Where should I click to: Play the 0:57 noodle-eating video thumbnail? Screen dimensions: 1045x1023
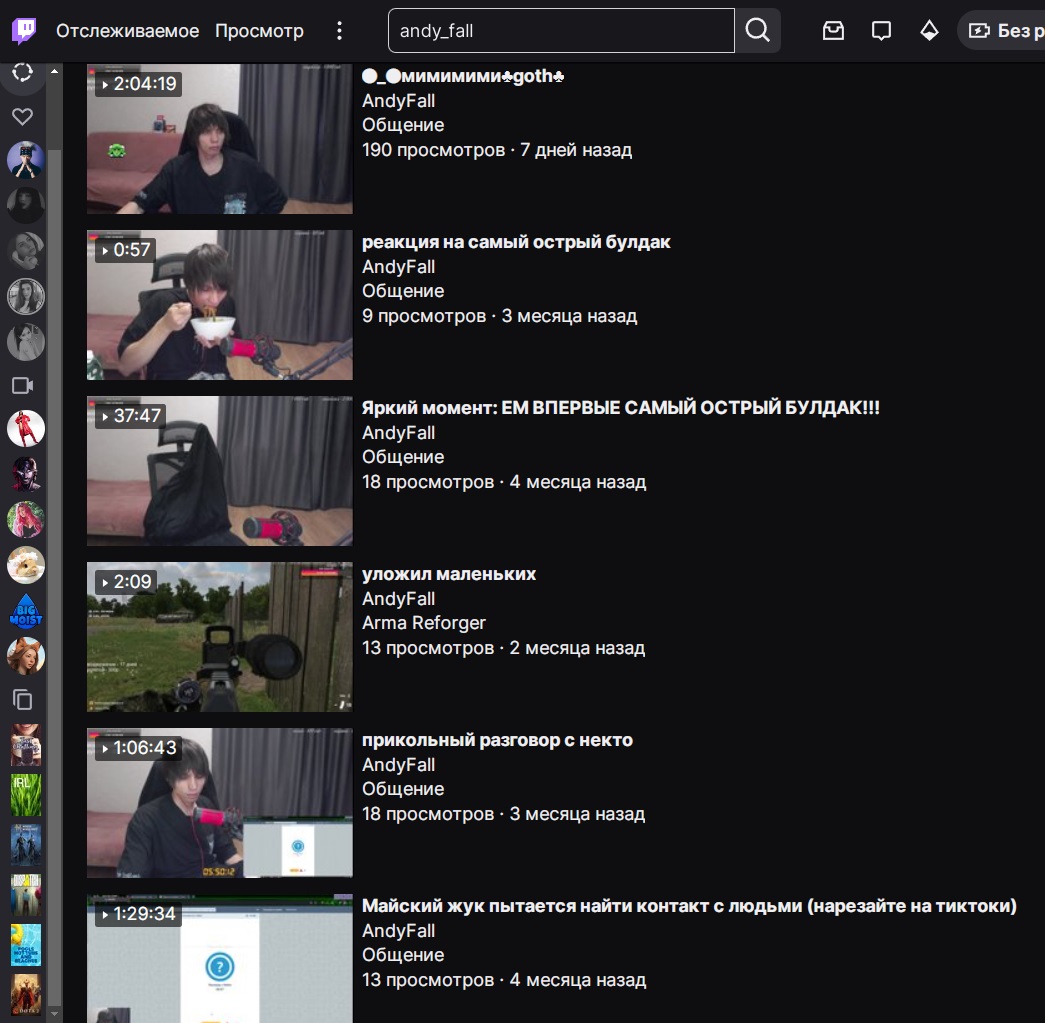[x=219, y=305]
